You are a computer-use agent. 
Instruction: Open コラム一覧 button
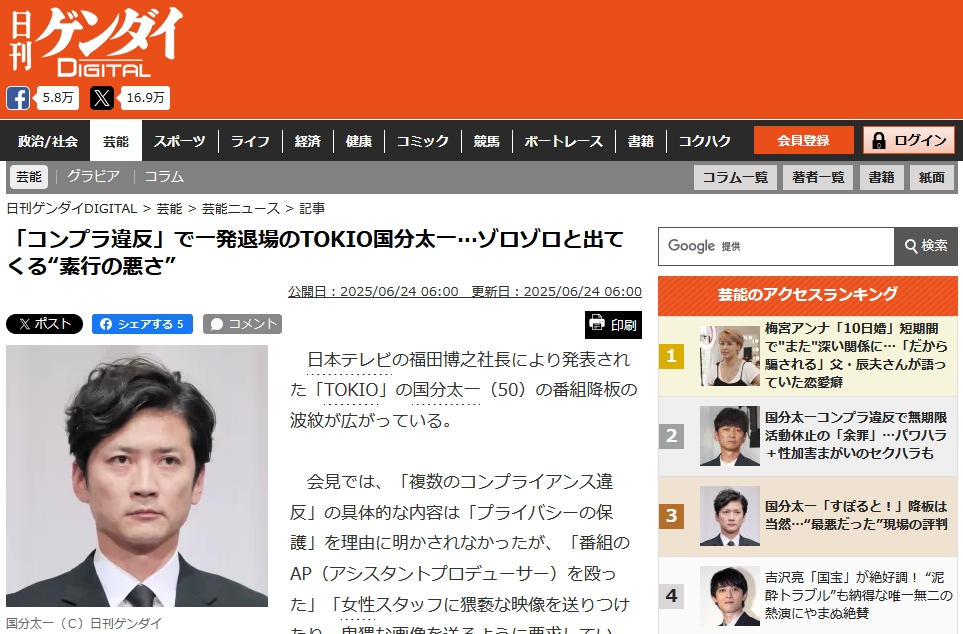pos(735,178)
